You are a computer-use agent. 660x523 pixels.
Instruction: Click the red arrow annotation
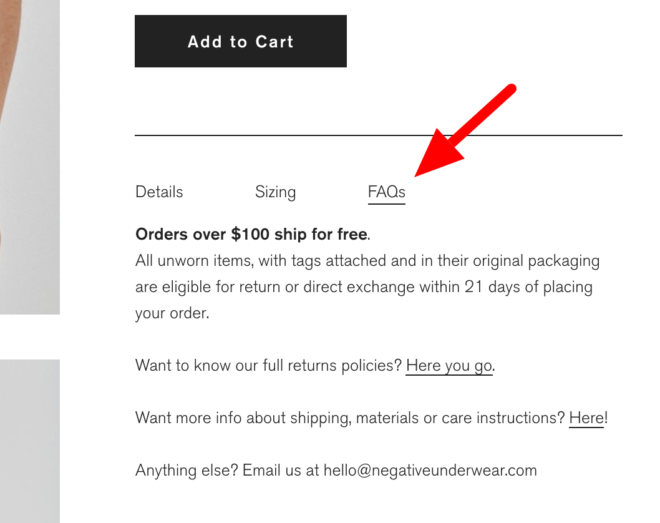[465, 130]
